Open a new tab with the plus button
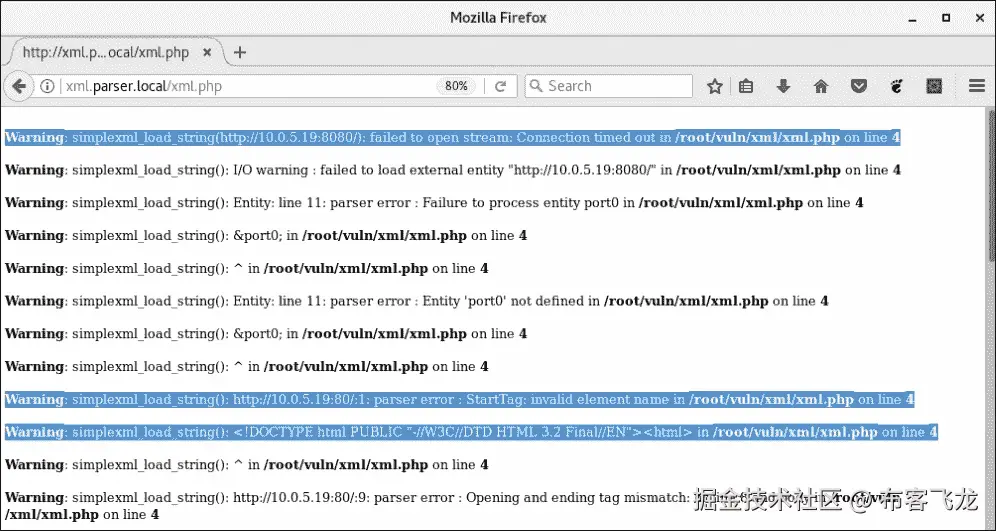 (x=239, y=53)
